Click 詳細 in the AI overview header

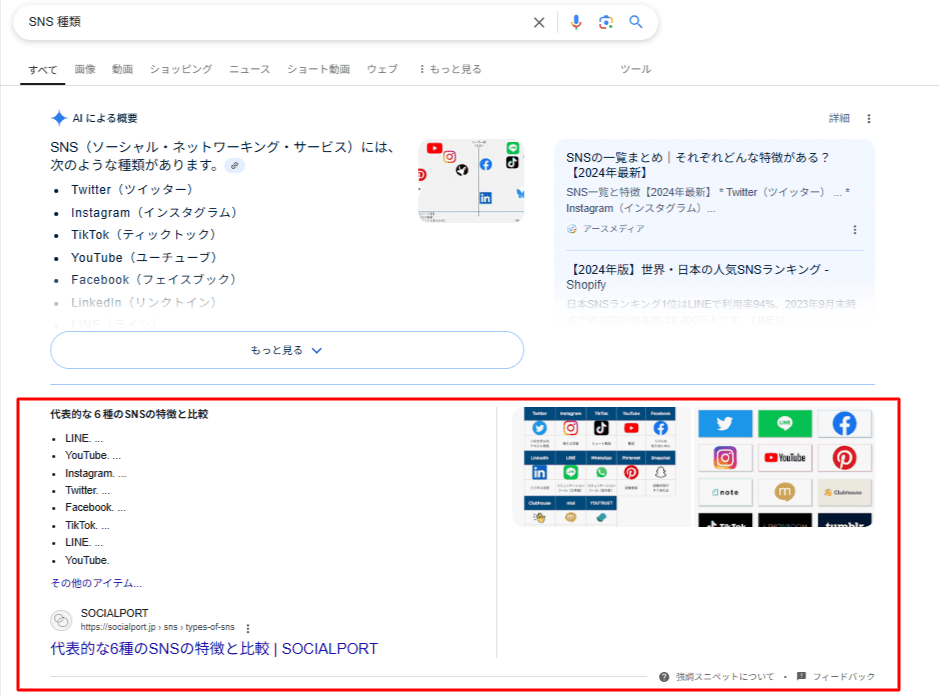pos(839,118)
